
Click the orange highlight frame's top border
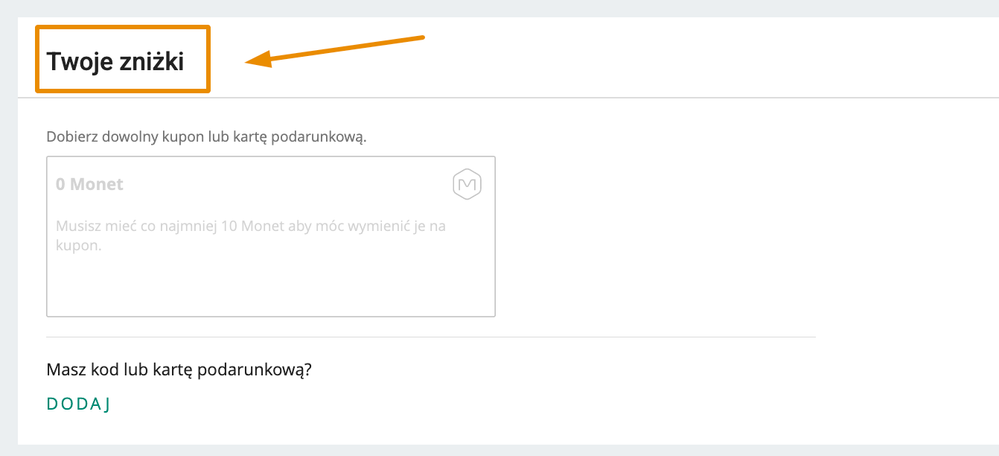point(122,27)
